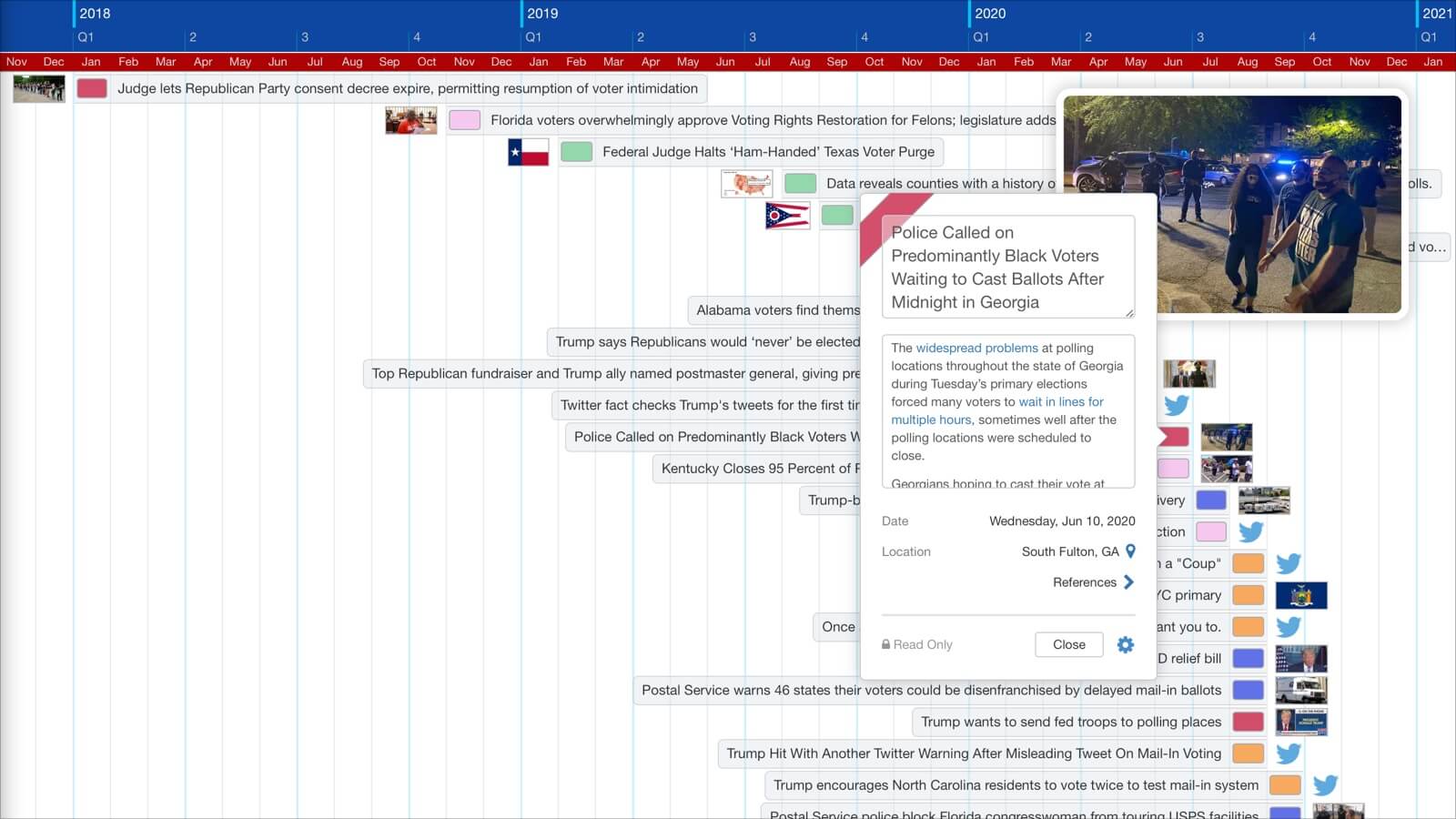
Task: Click the event title text field in popup
Action: pos(1007,267)
